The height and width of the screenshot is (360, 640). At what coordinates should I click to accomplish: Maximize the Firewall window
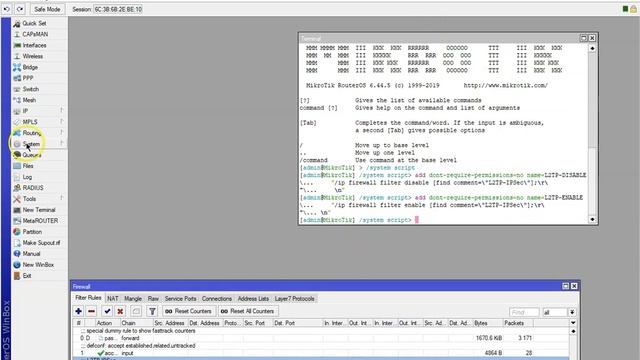pyautogui.click(x=566, y=286)
